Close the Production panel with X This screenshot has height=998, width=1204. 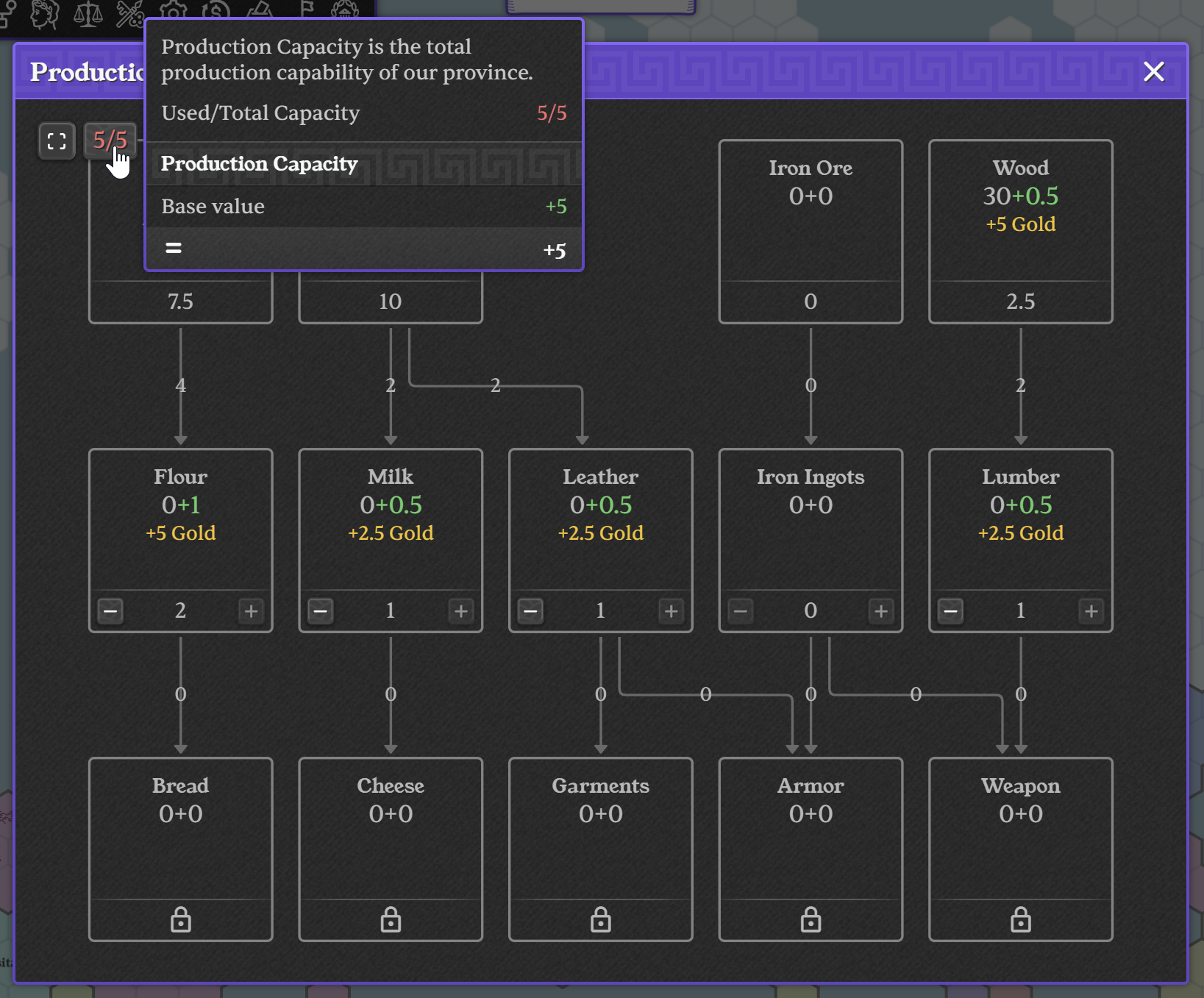click(x=1153, y=71)
